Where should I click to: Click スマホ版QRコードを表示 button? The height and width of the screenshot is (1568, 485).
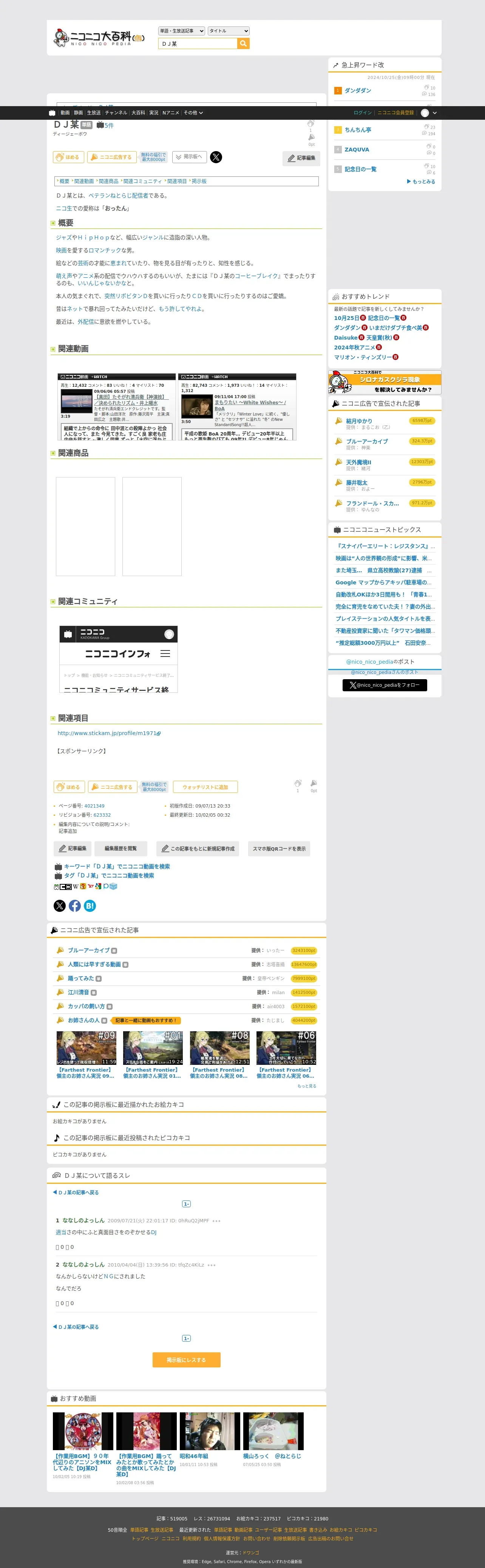point(279,848)
